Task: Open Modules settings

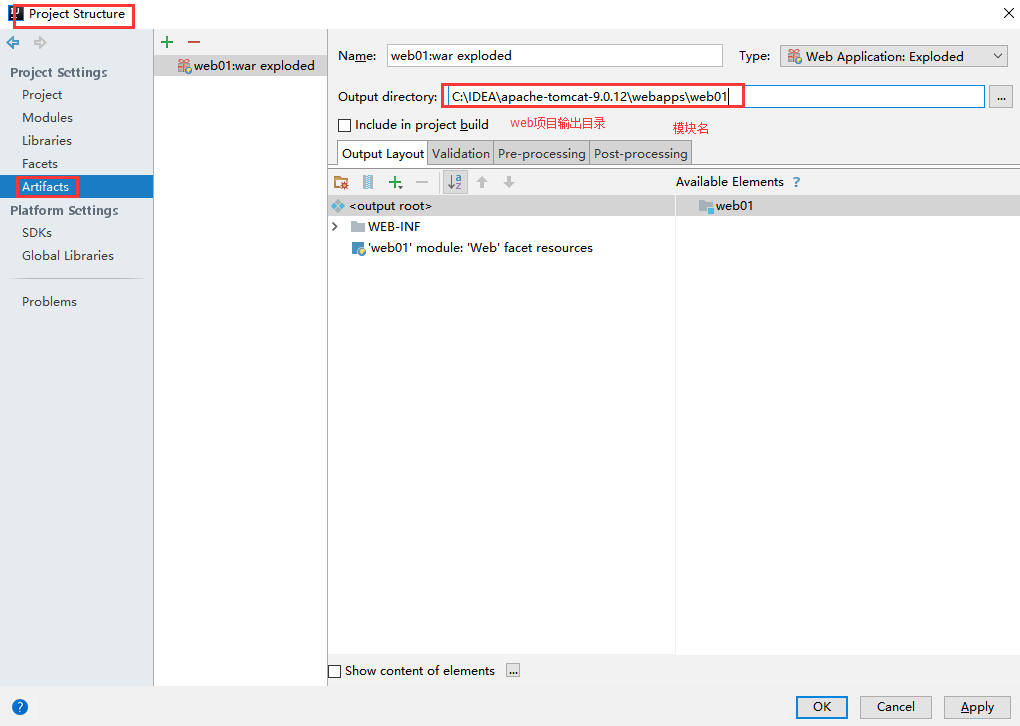Action: pyautogui.click(x=47, y=118)
